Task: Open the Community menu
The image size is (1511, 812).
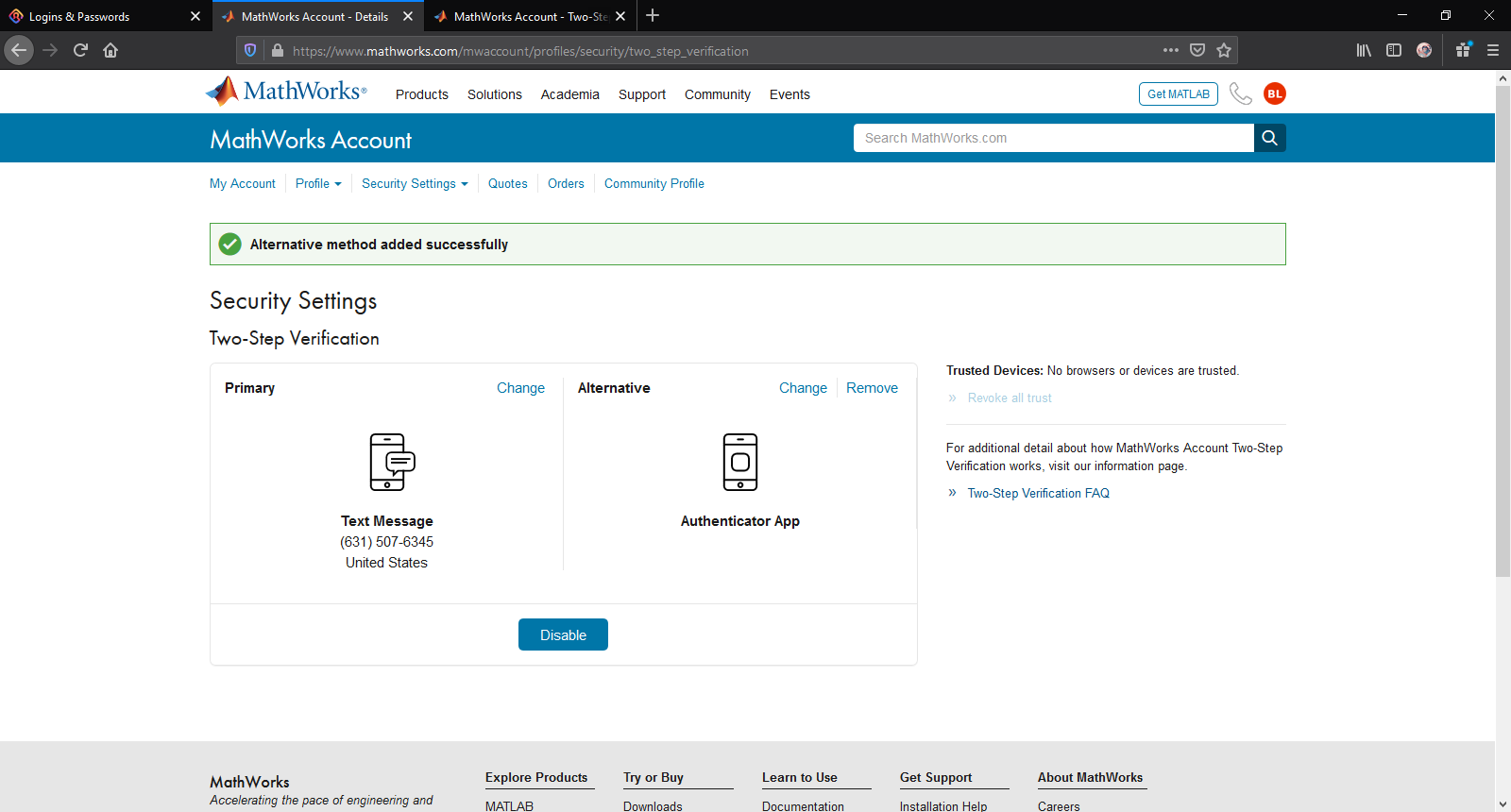Action: (718, 94)
